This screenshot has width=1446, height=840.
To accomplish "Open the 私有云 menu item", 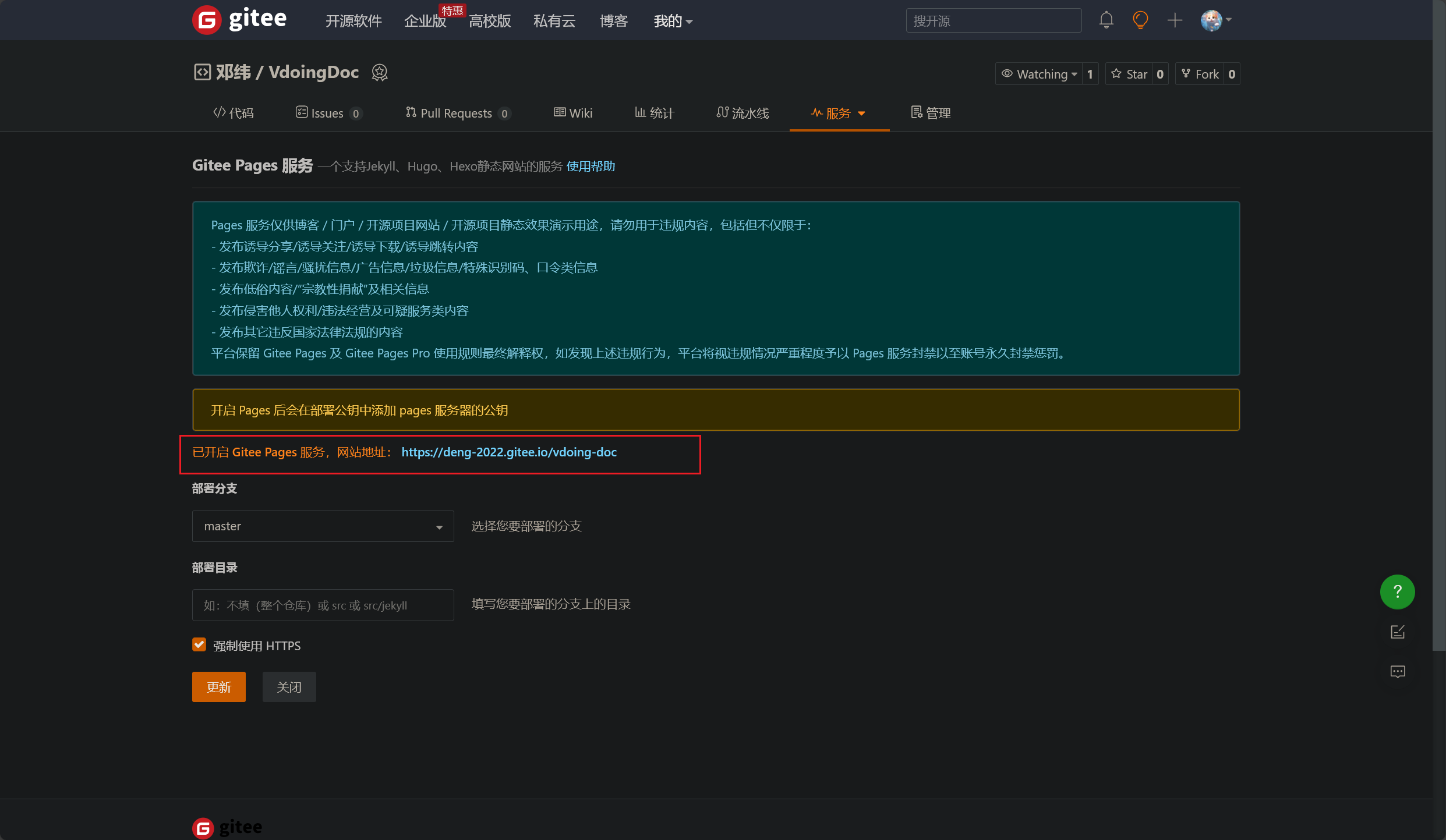I will click(554, 21).
